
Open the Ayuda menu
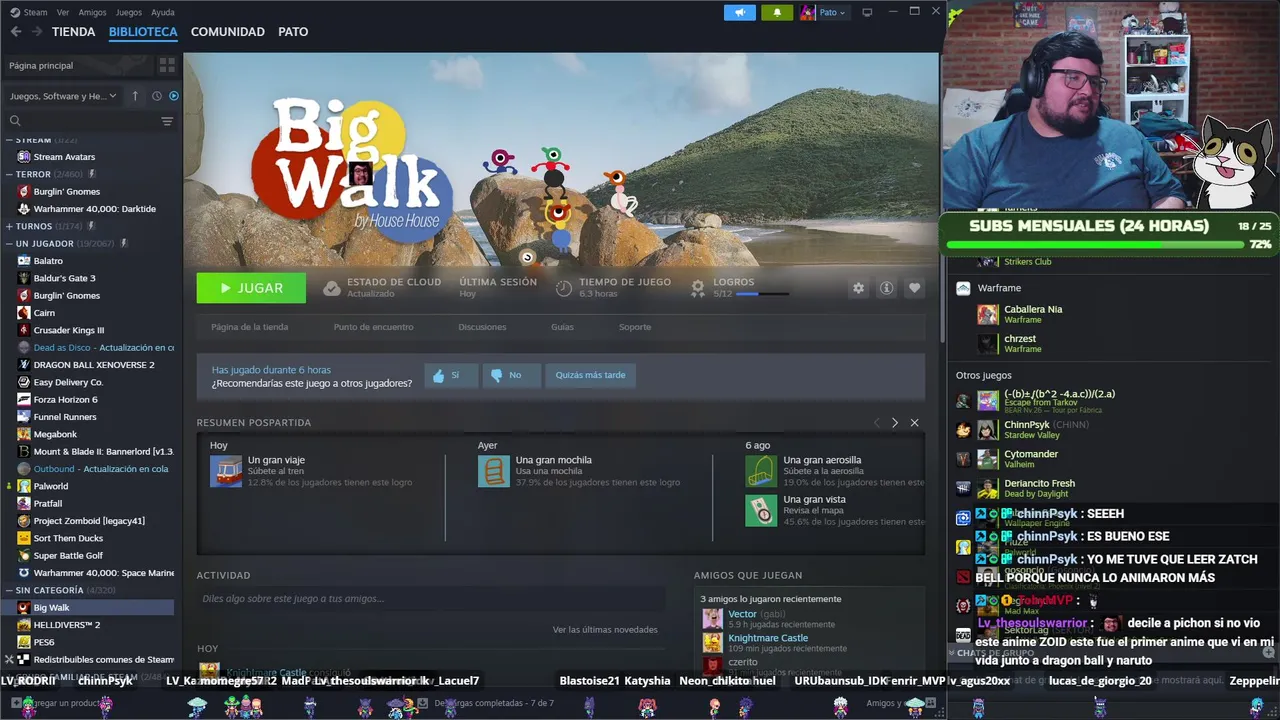(x=162, y=12)
